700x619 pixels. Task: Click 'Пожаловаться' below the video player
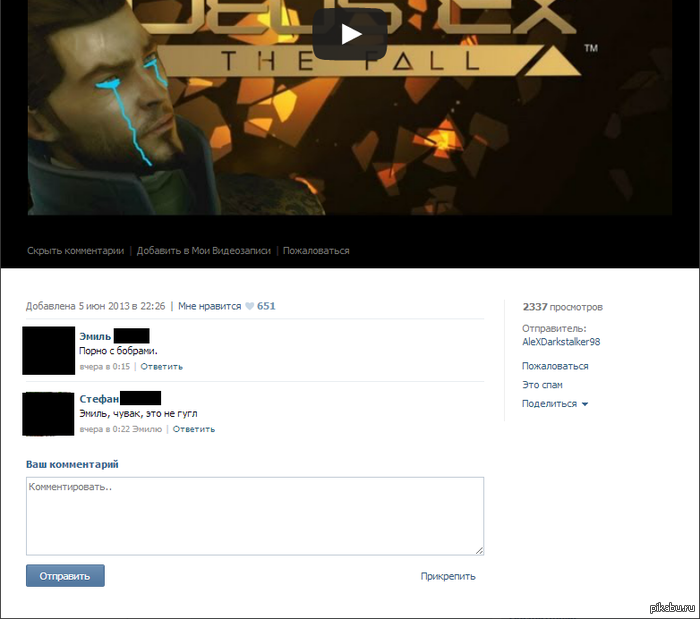point(316,251)
